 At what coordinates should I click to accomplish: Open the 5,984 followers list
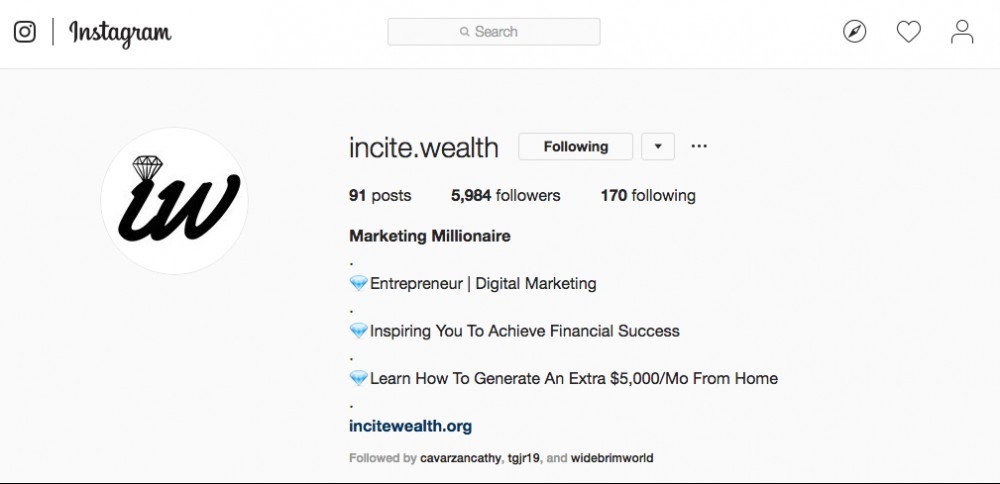tap(505, 196)
